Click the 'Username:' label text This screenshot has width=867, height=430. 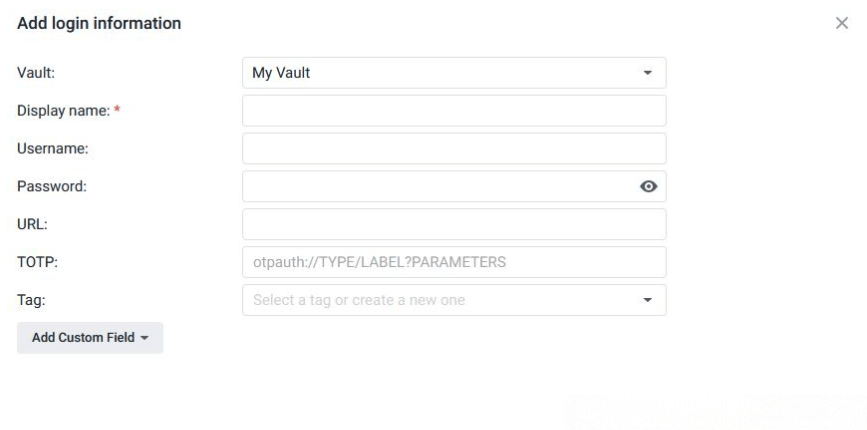[54, 149]
